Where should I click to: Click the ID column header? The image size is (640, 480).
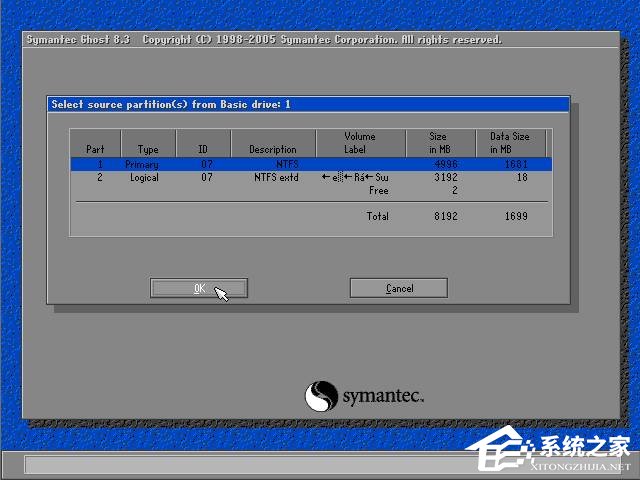pos(203,143)
